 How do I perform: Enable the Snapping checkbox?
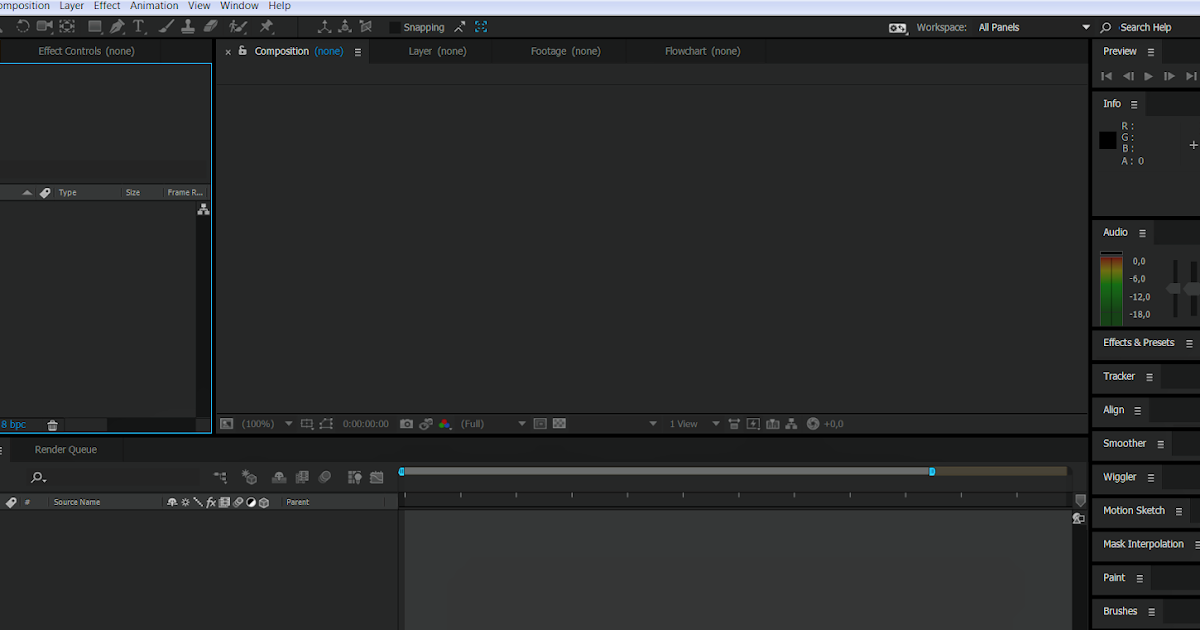click(394, 27)
